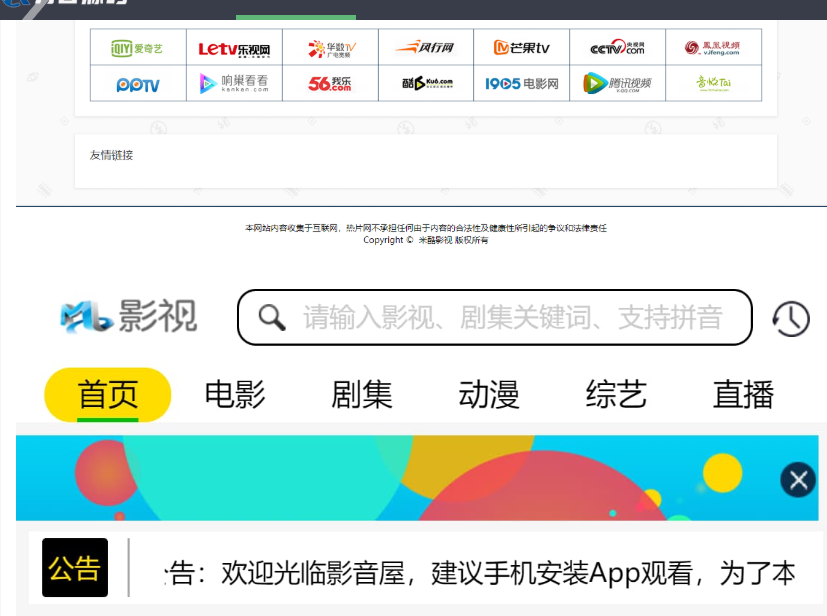The width and height of the screenshot is (827, 616).
Task: Open the CCTV 央视网 logo
Action: coord(616,47)
